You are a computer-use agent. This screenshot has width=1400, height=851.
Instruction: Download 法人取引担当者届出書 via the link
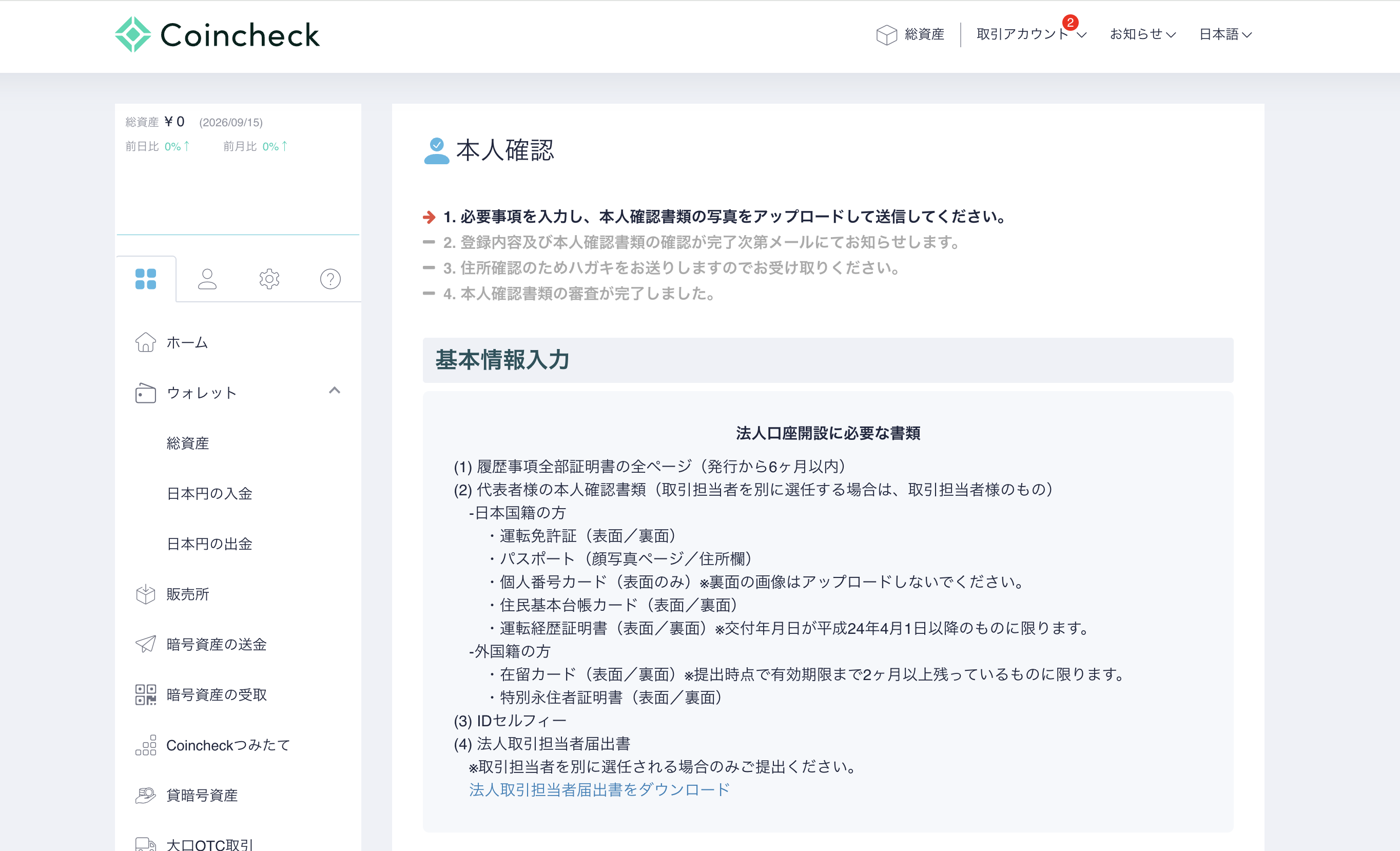click(599, 789)
